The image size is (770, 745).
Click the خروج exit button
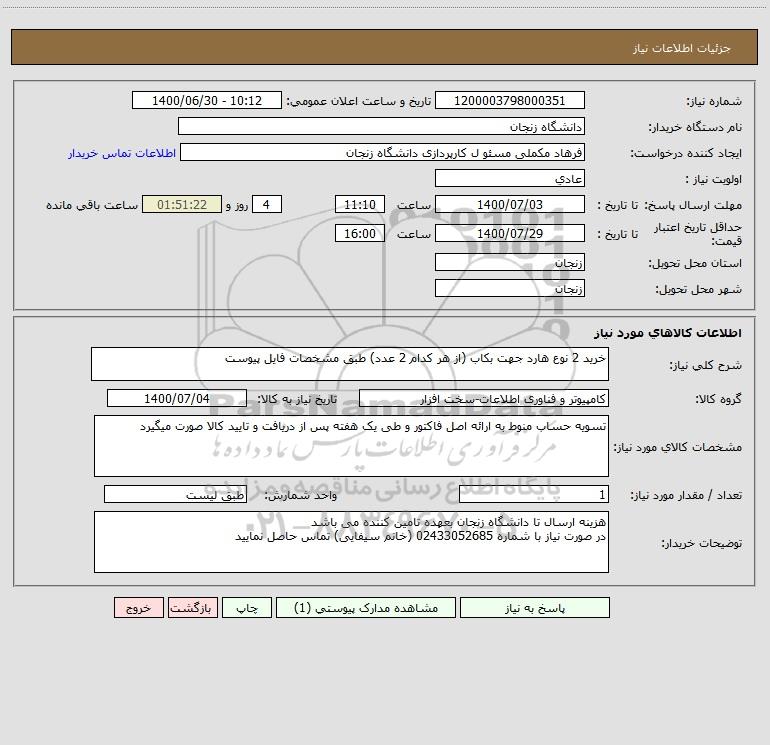(x=138, y=607)
